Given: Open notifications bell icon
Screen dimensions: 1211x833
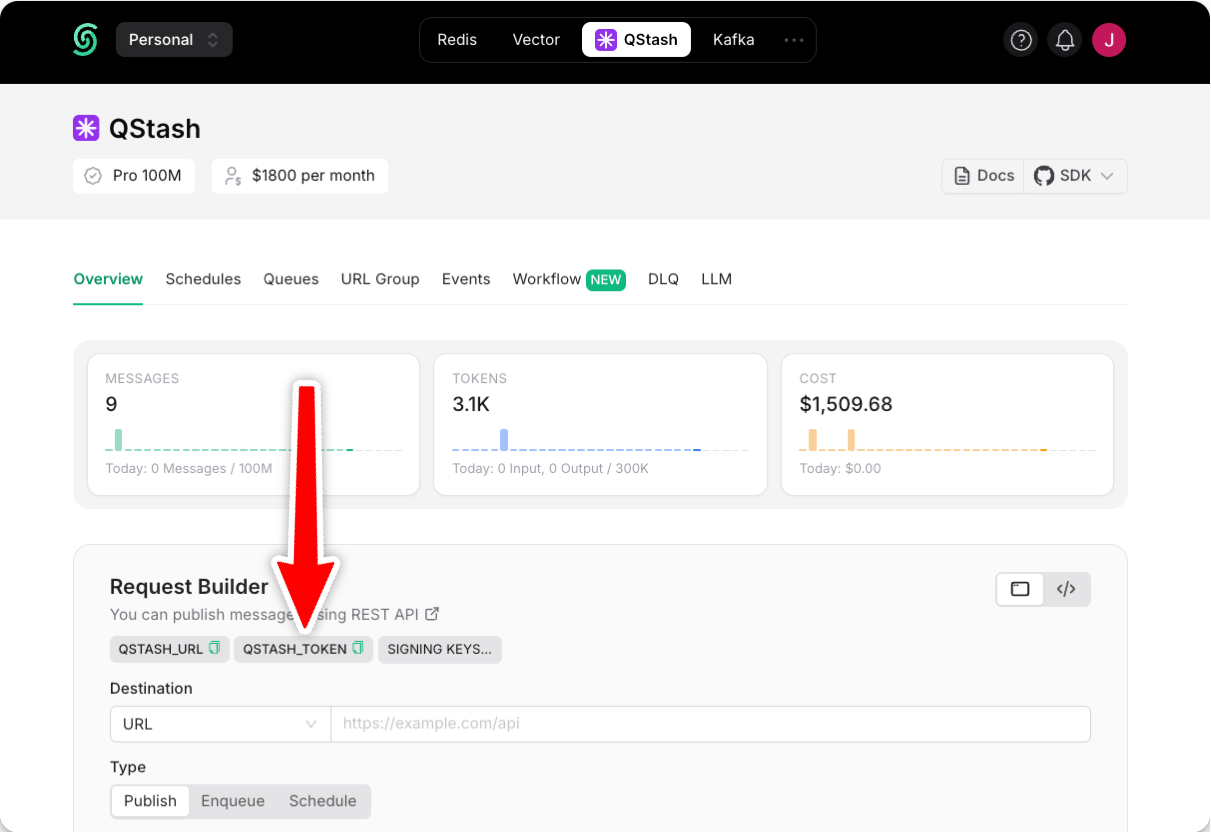Looking at the screenshot, I should point(1065,40).
